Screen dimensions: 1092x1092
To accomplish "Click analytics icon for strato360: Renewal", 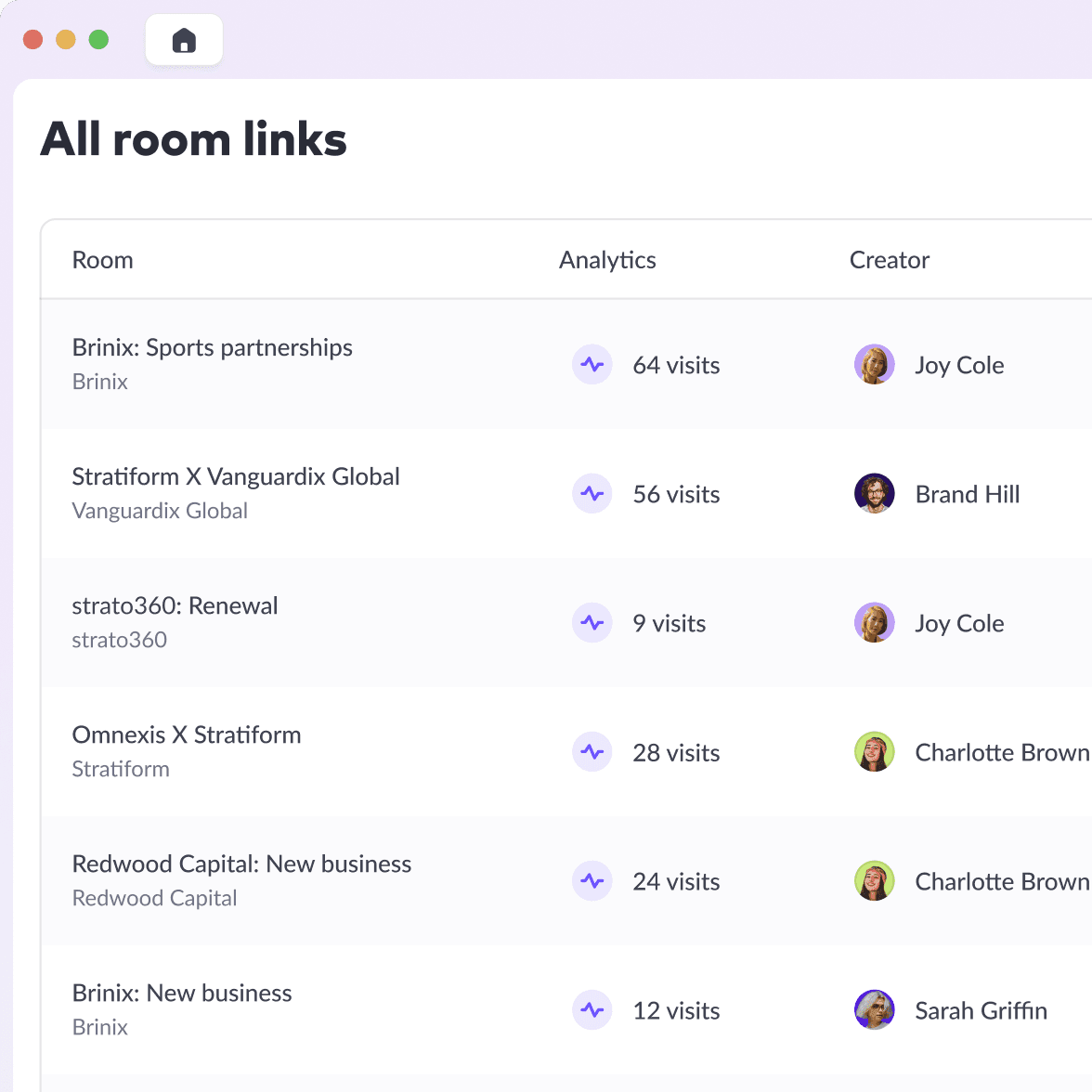I will coord(592,622).
